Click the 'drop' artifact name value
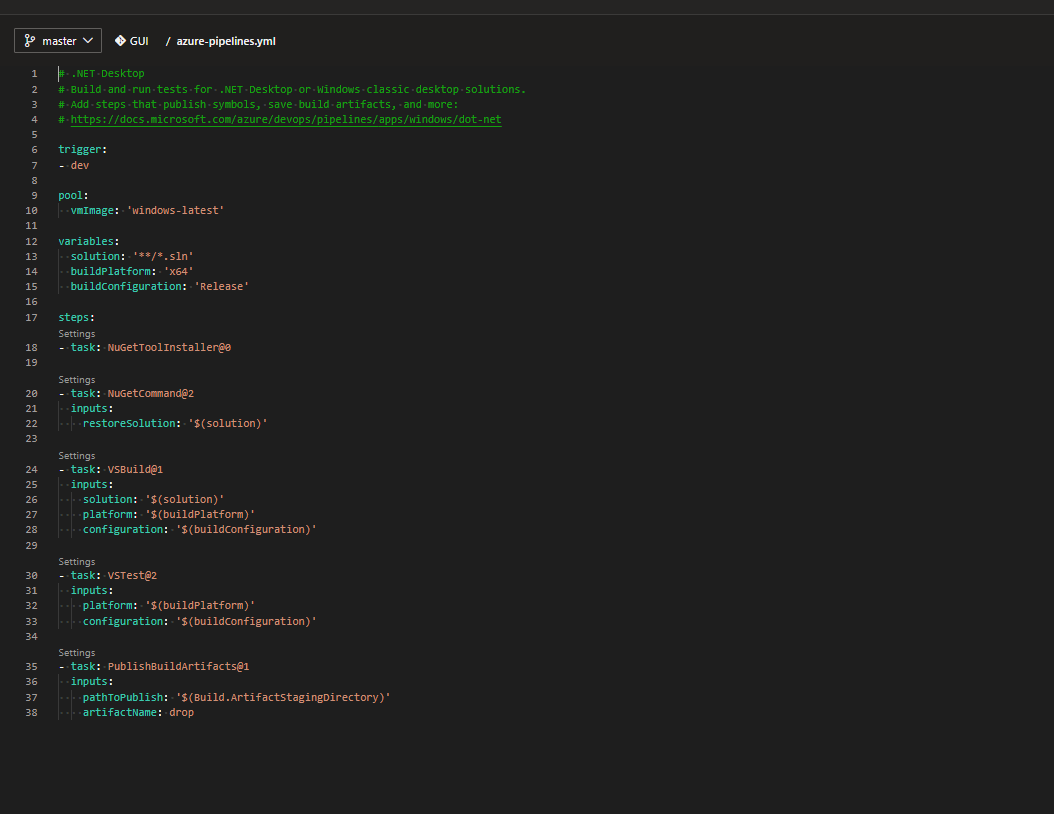 click(181, 713)
